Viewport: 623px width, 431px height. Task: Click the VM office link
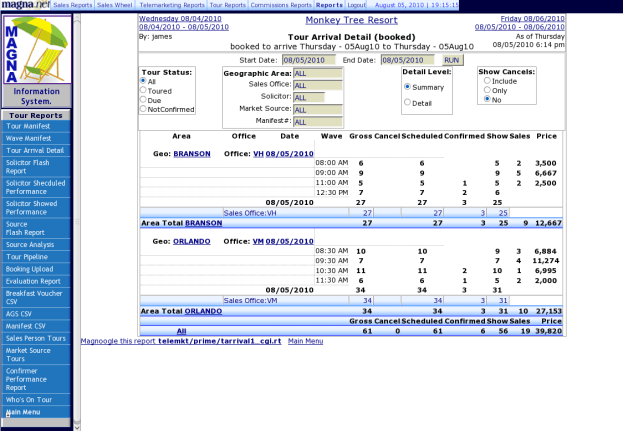click(x=258, y=242)
